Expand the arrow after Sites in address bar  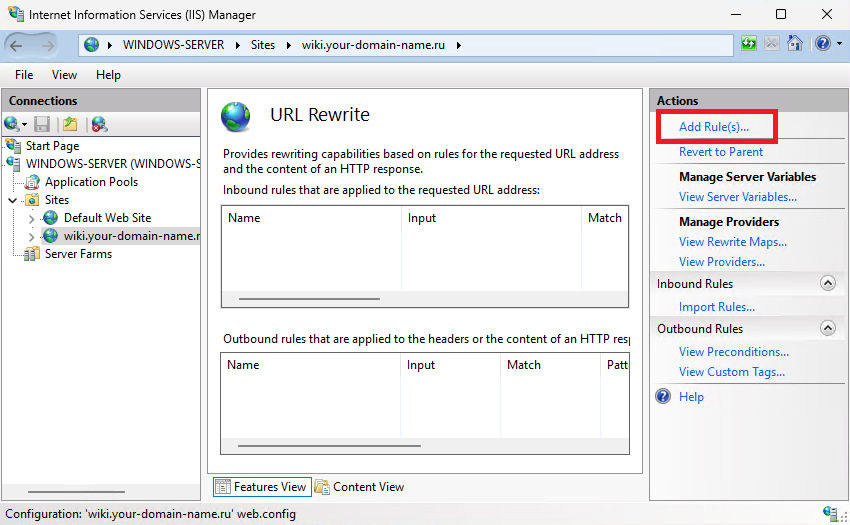point(288,46)
